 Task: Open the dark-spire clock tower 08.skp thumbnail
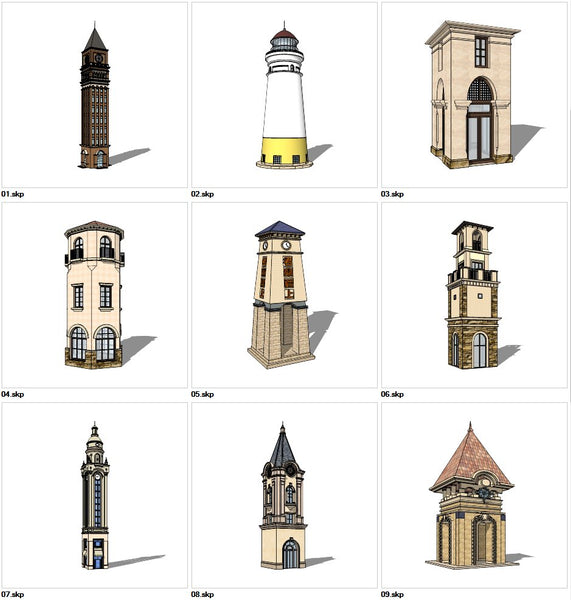284,495
